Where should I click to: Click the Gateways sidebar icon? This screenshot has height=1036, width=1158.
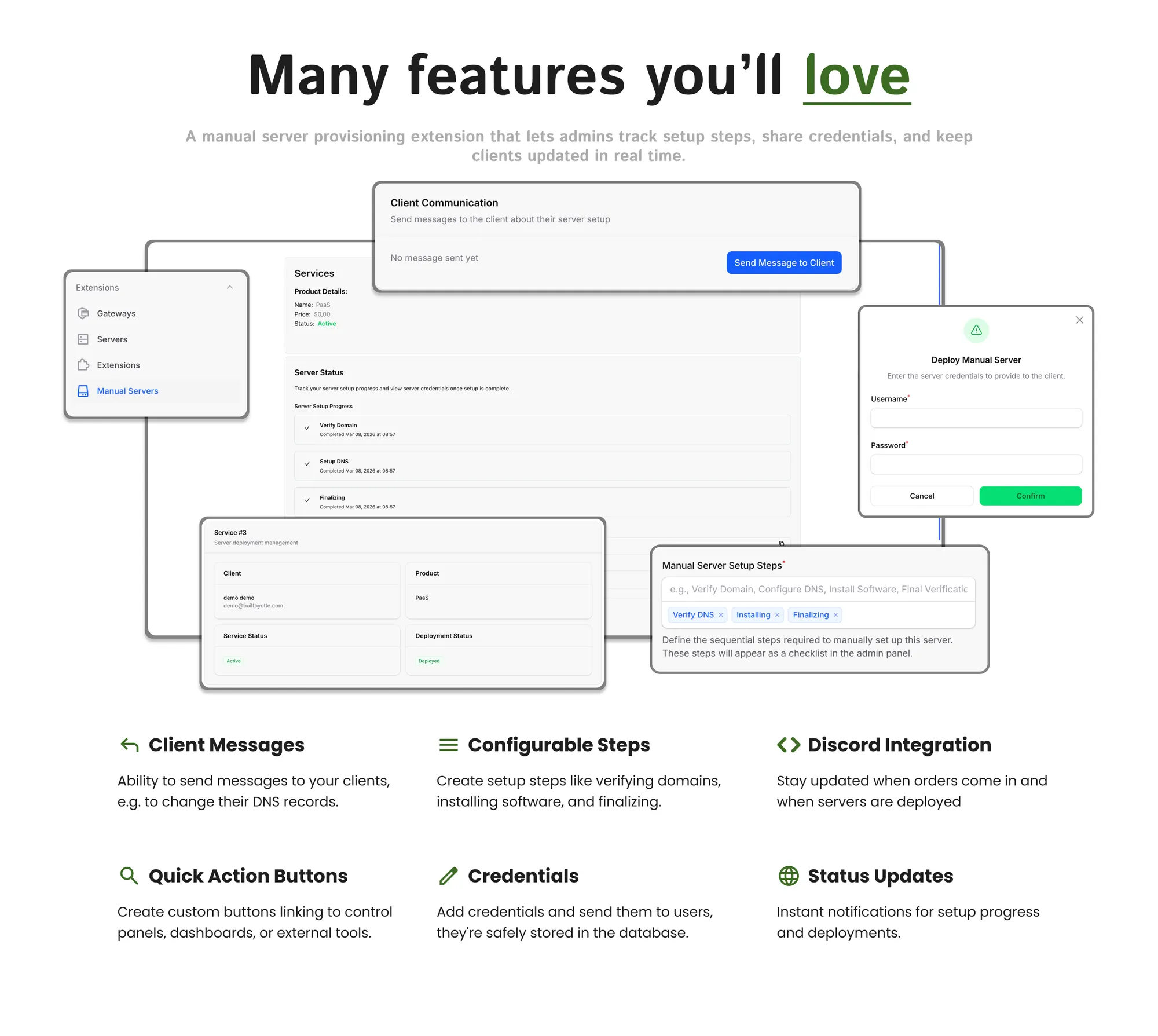[x=83, y=313]
